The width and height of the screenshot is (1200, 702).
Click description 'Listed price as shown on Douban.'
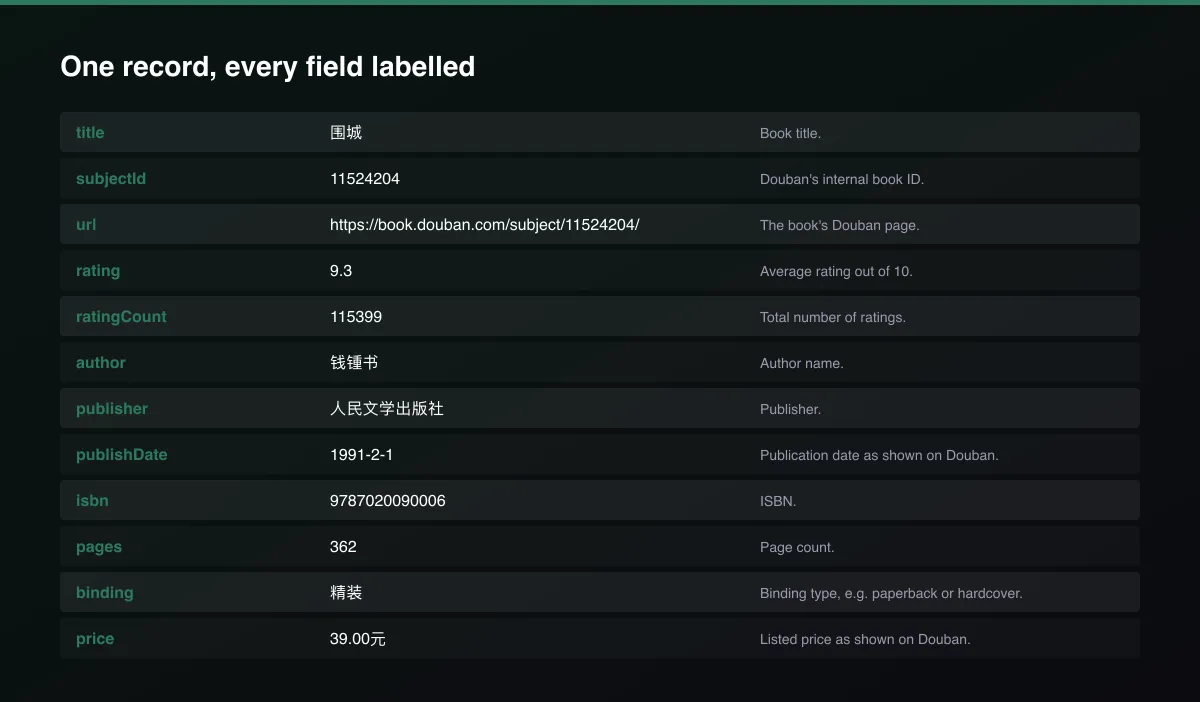point(865,639)
